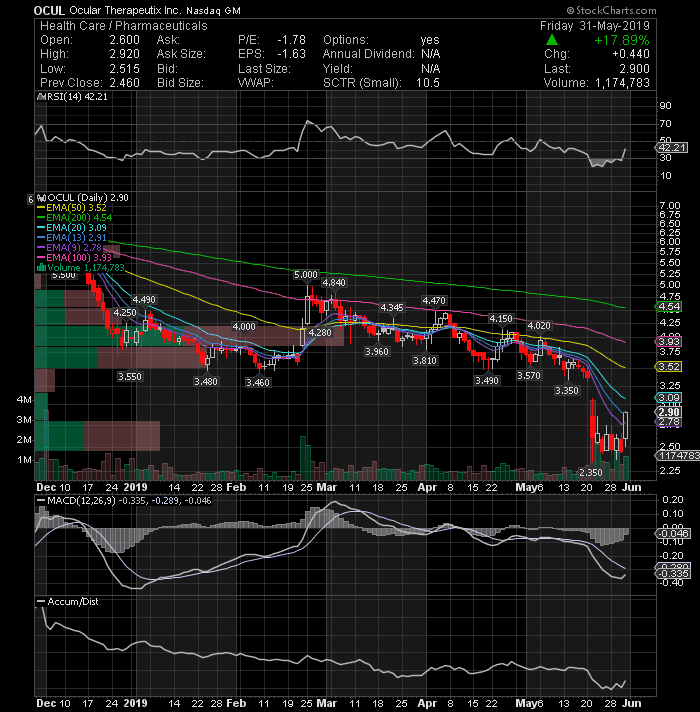Click the Last price 2.900 in header

coord(634,69)
